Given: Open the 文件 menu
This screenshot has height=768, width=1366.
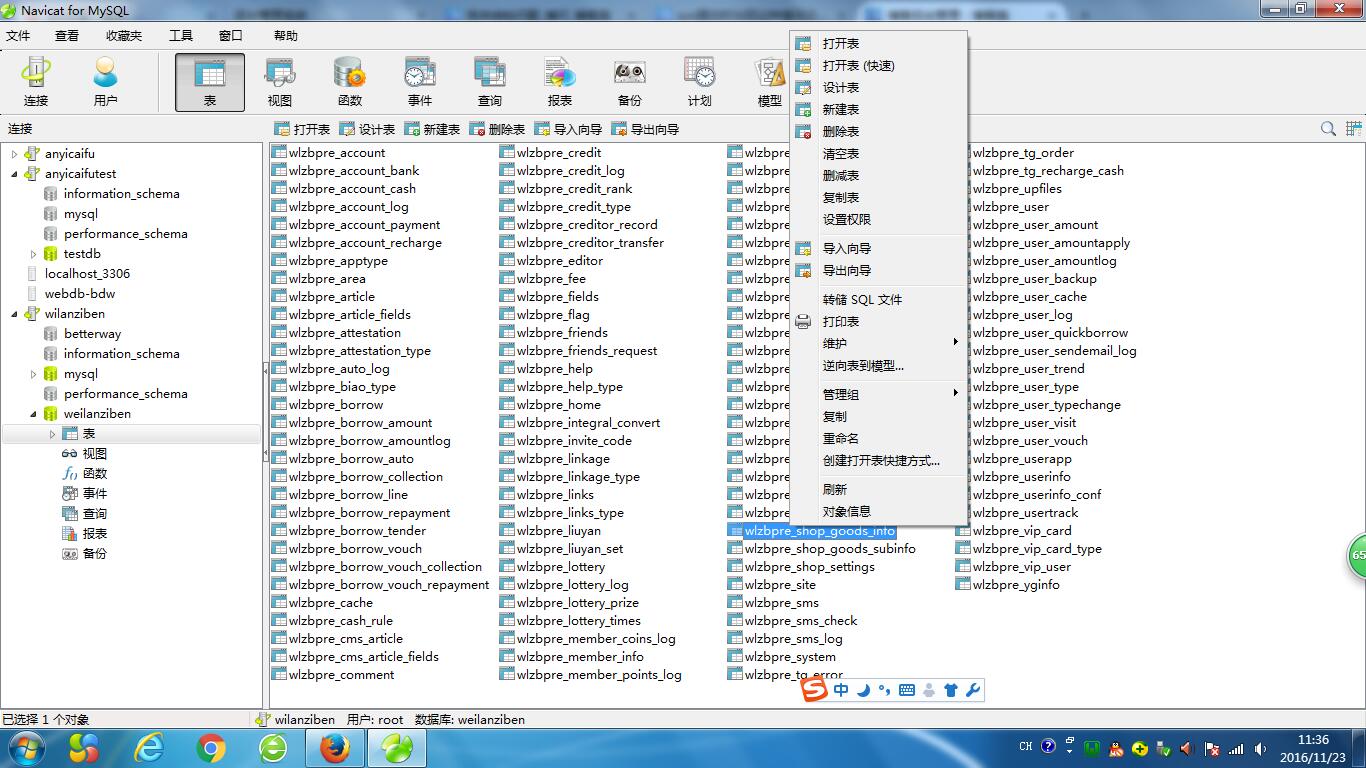Looking at the screenshot, I should coord(18,36).
